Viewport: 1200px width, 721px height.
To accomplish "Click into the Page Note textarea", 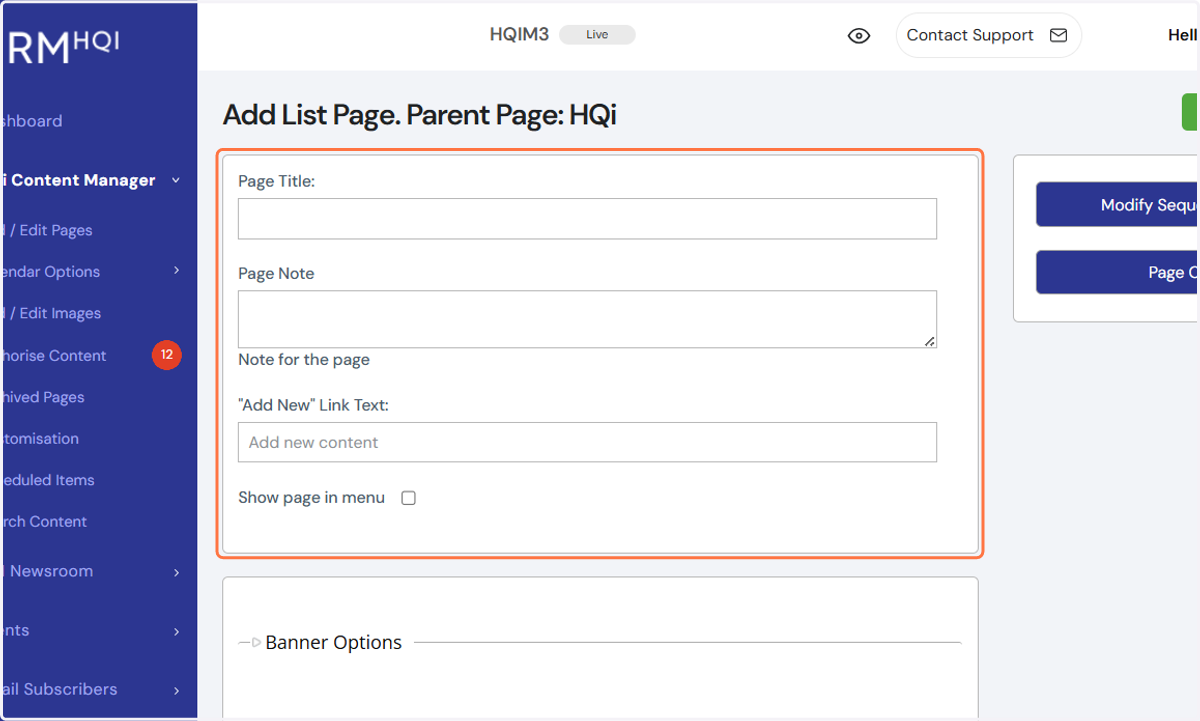I will 587,319.
